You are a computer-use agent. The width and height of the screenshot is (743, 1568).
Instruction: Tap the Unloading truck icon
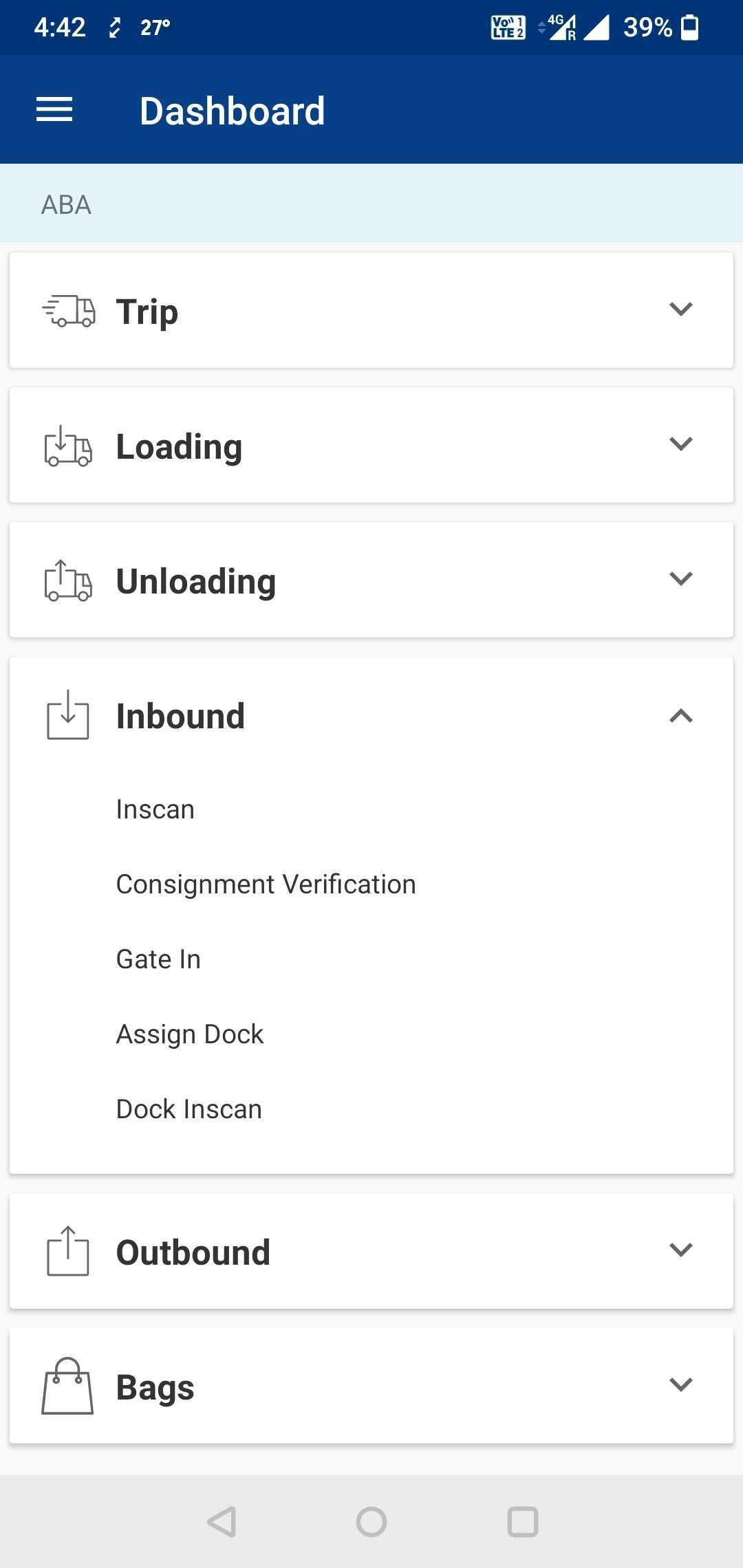[68, 580]
